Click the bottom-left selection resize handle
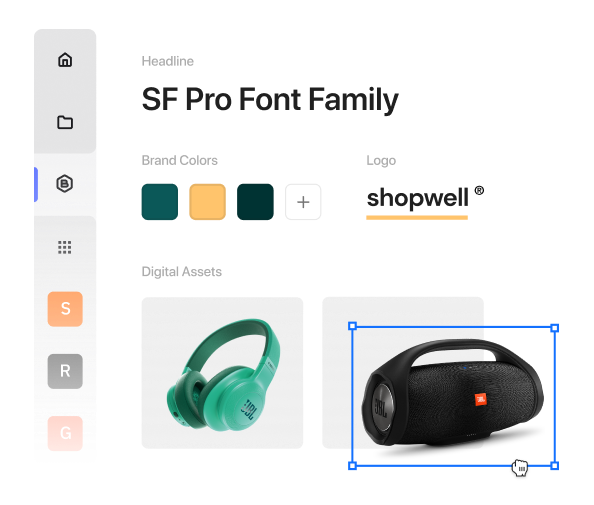 point(352,466)
